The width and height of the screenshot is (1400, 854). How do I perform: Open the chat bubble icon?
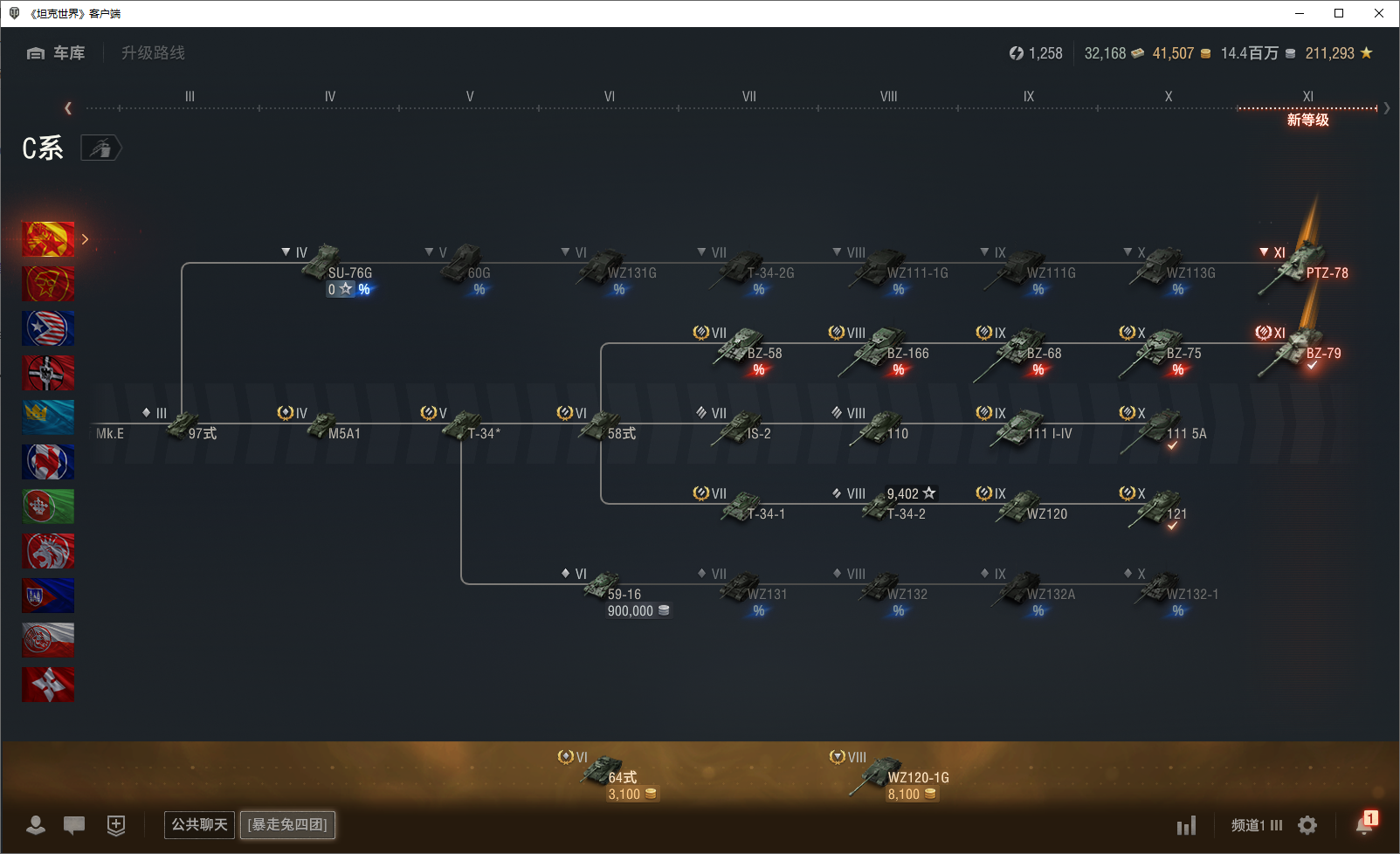[74, 825]
